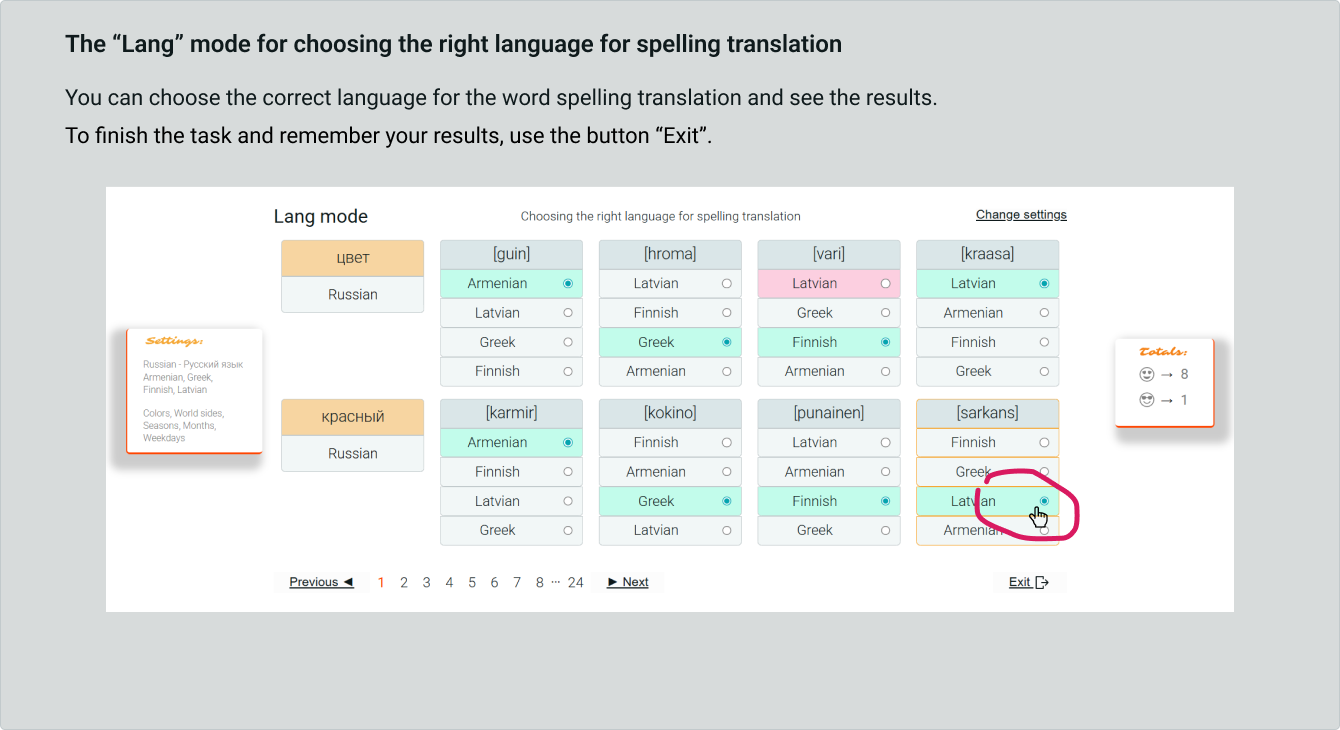
Task: Go to Previous page
Action: point(321,582)
